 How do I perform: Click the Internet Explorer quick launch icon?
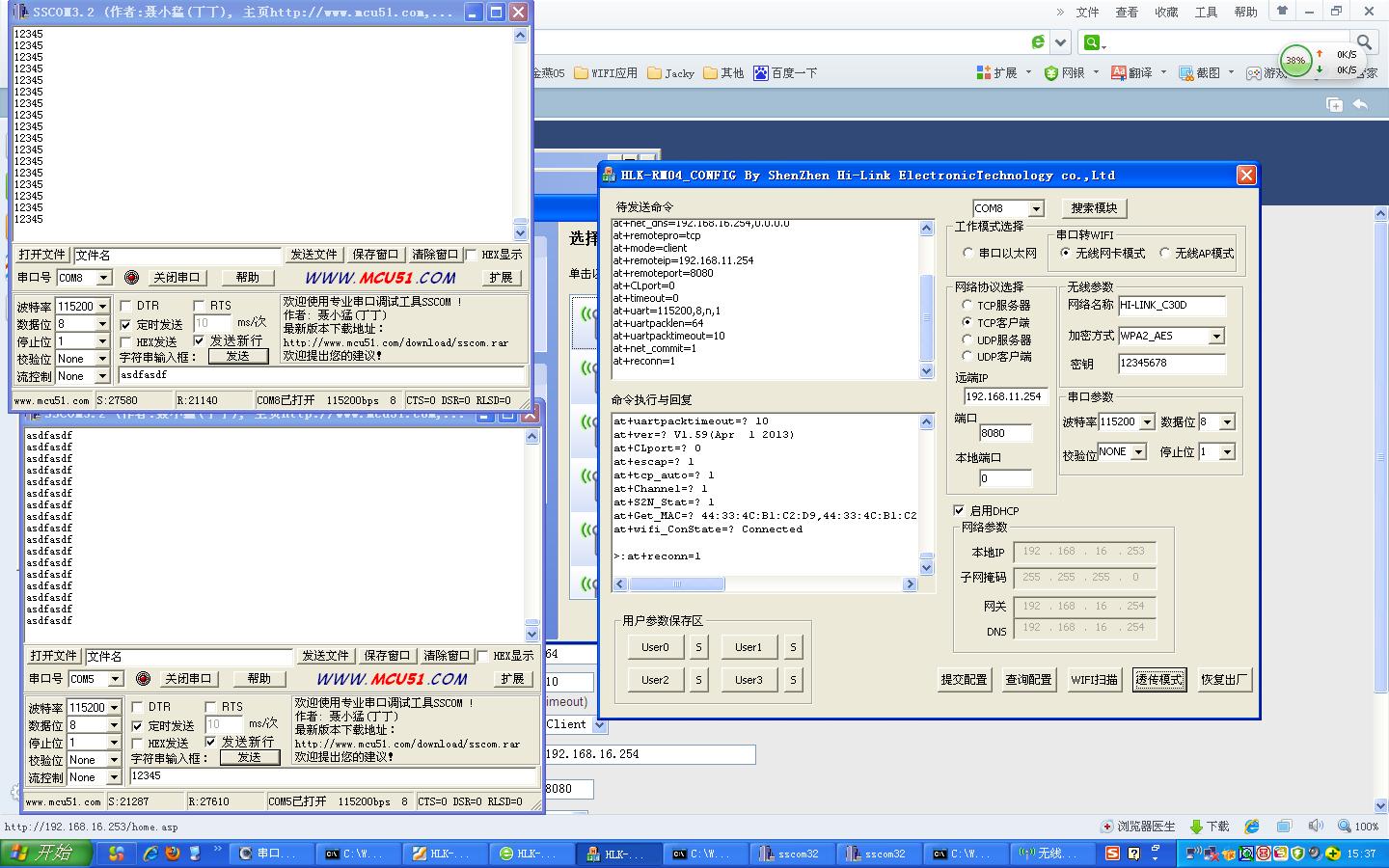(150, 854)
